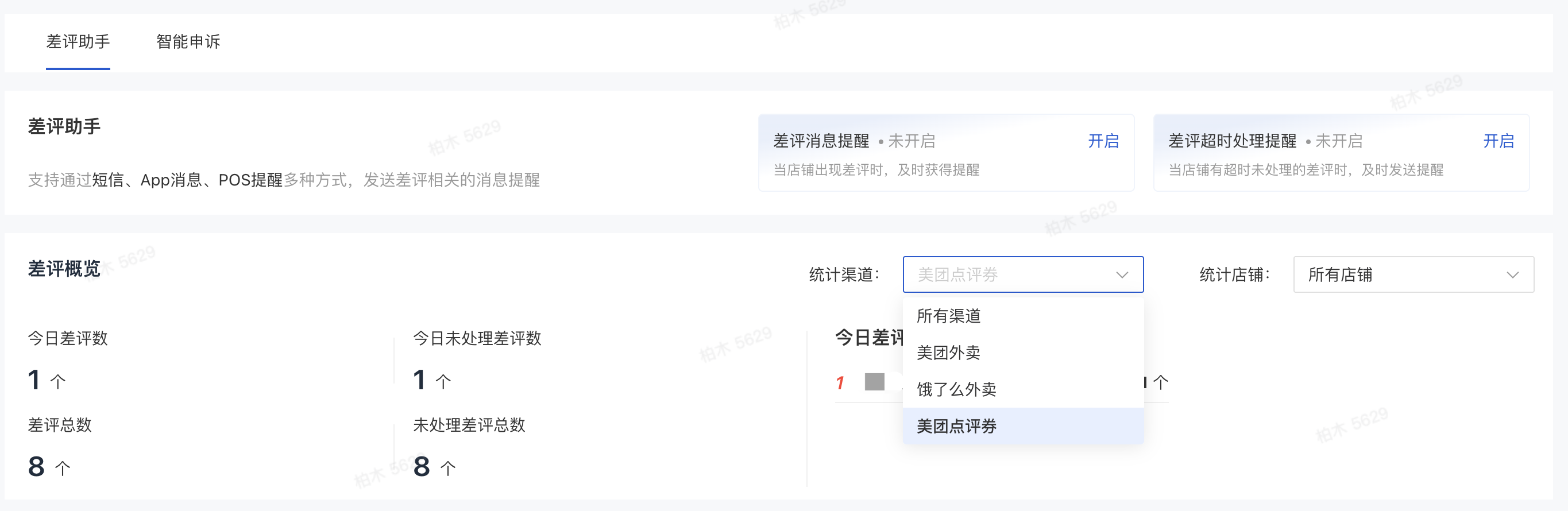
Task: Click the 差评消息提醒 card title
Action: tap(821, 141)
